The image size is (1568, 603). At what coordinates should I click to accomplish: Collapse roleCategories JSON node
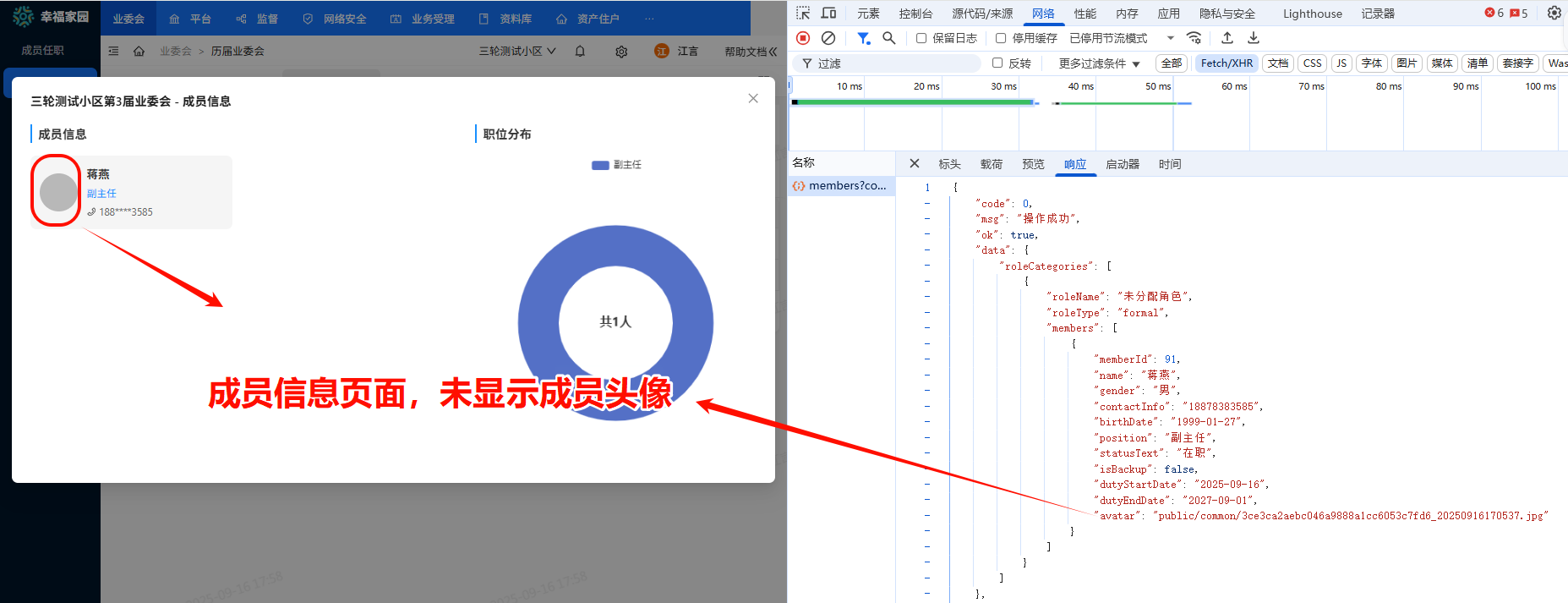pyautogui.click(x=927, y=266)
